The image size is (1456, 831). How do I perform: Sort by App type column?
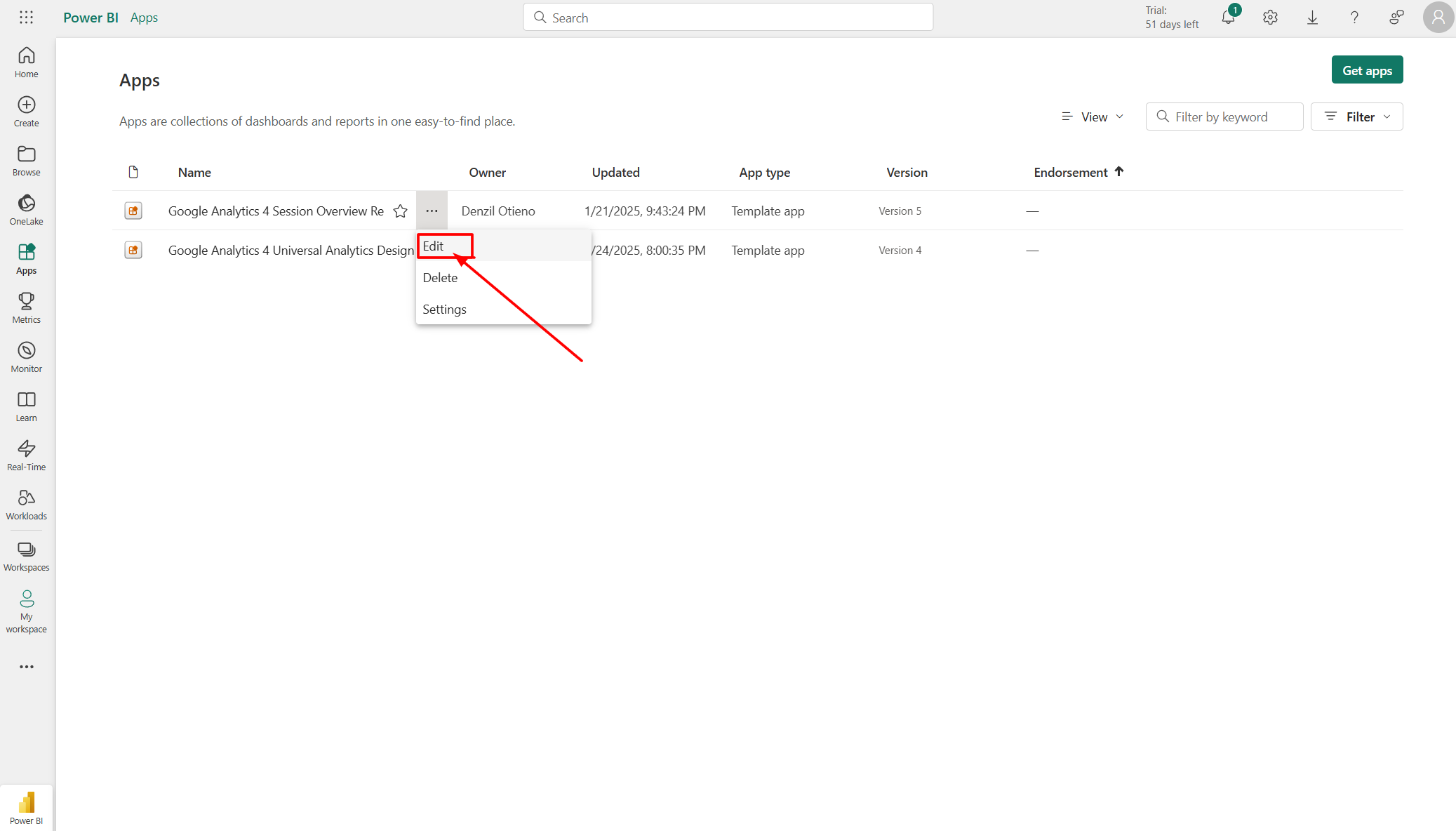(x=764, y=173)
